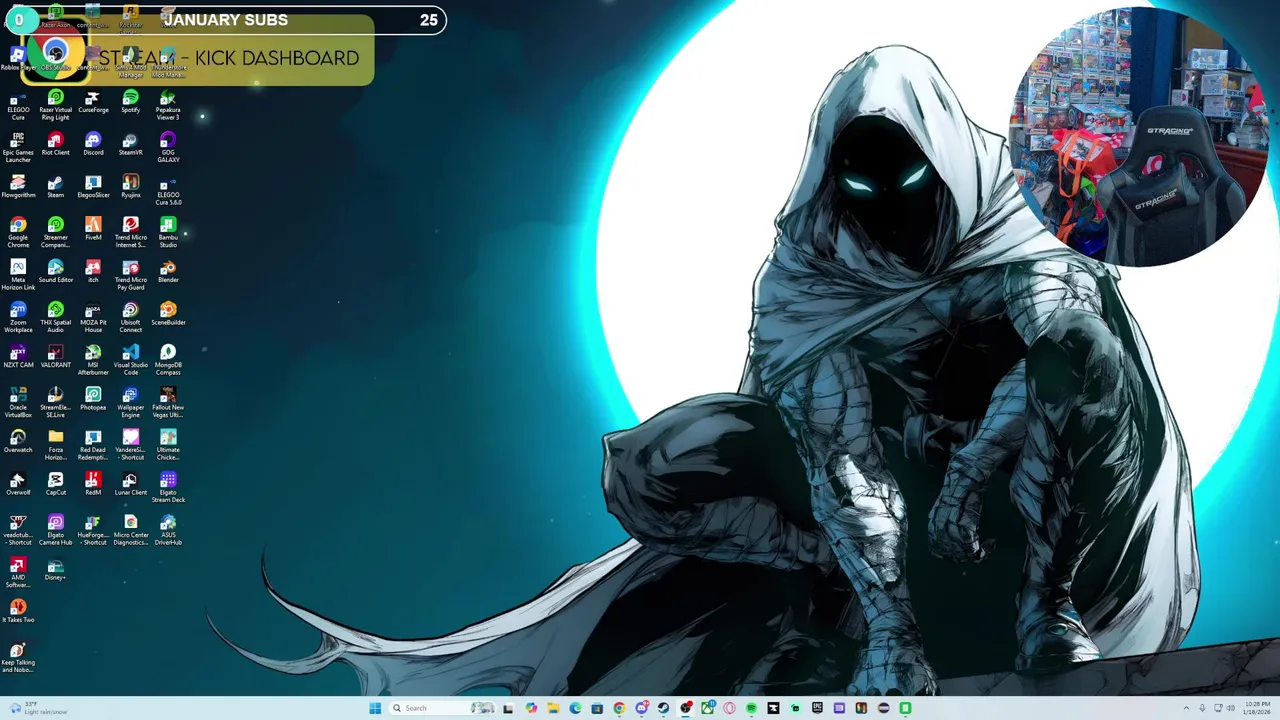Launch the MongoDB Compass desktop icon

coord(168,360)
